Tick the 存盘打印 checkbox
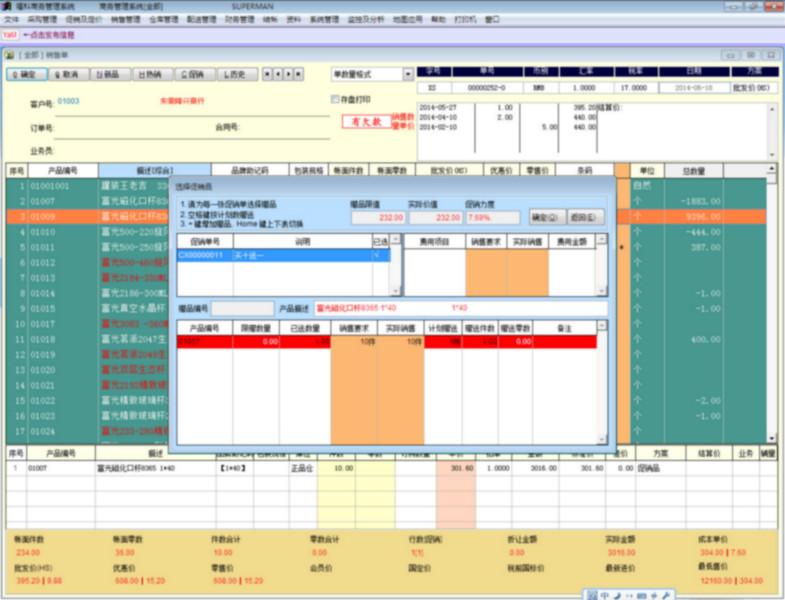This screenshot has width=785, height=600. [335, 99]
